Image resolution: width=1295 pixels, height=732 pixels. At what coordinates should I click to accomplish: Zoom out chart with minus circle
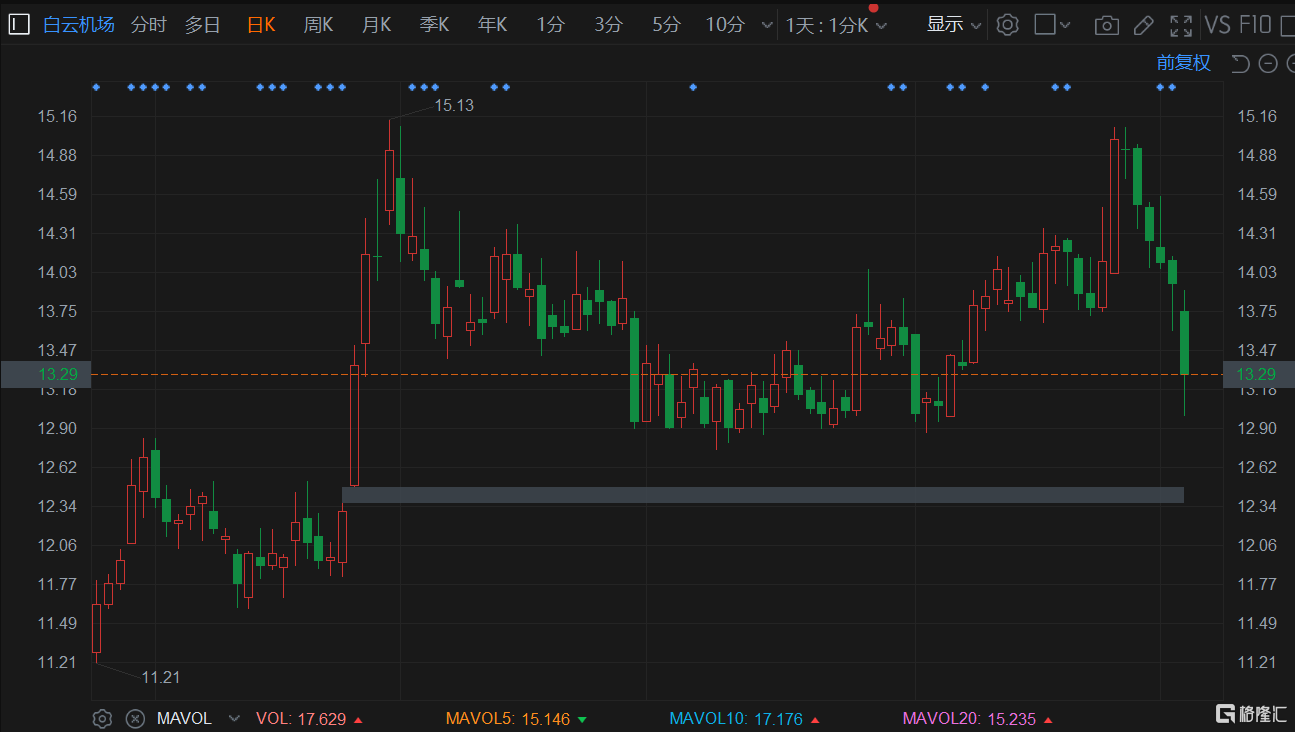click(x=1268, y=64)
